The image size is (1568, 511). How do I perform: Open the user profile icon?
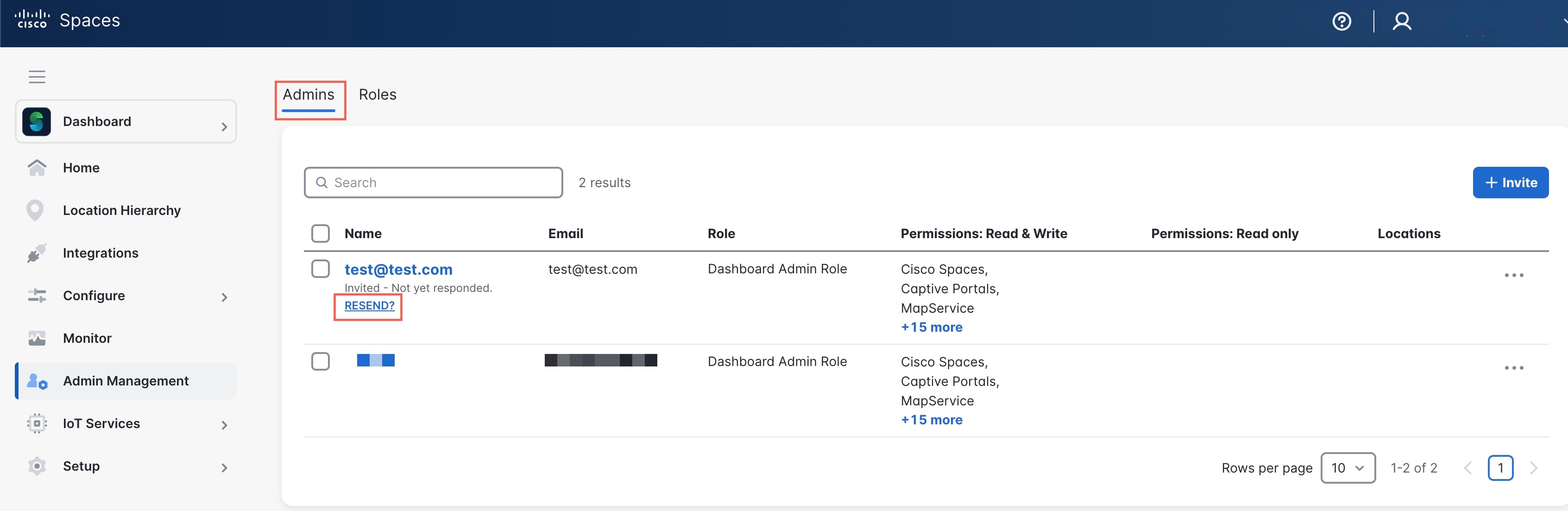coord(1402,22)
